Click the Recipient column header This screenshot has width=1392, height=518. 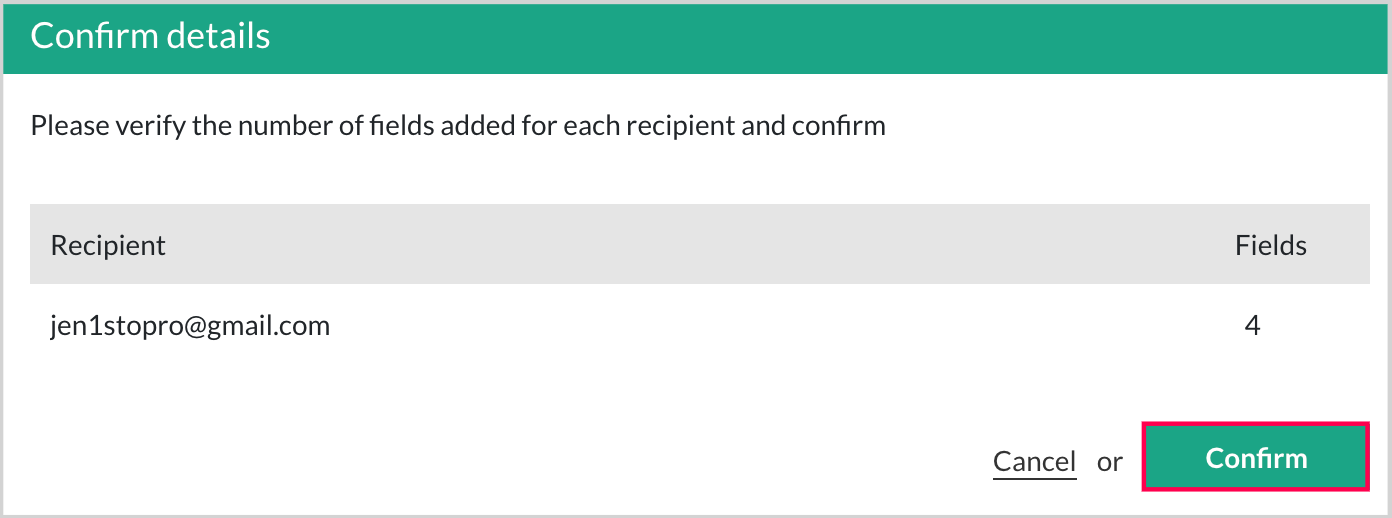coord(108,245)
